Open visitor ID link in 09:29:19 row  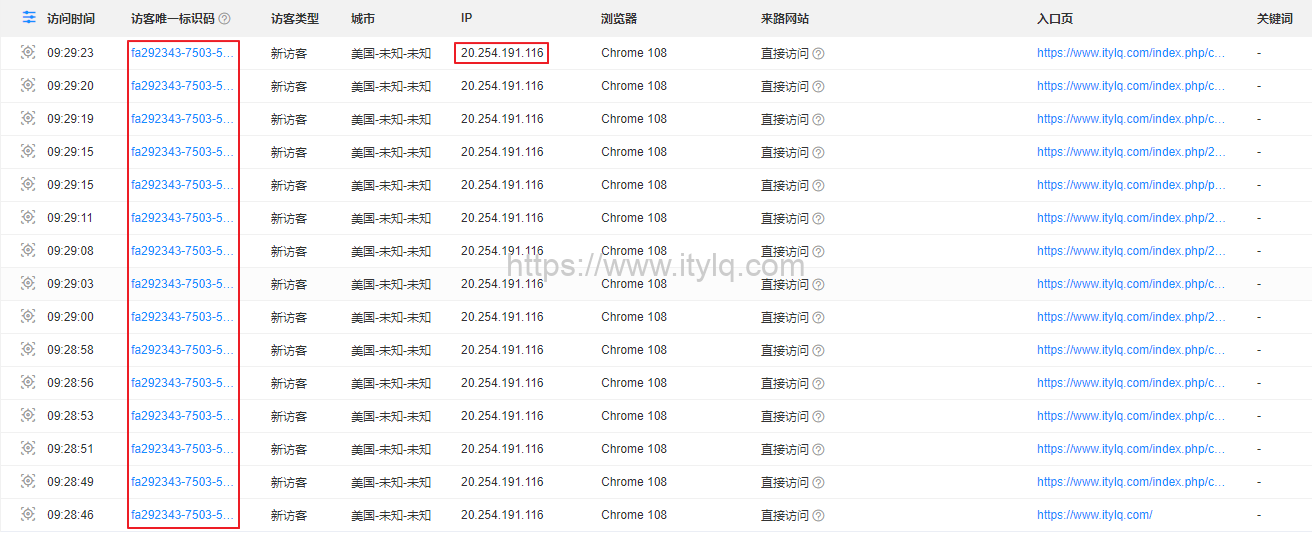click(182, 119)
